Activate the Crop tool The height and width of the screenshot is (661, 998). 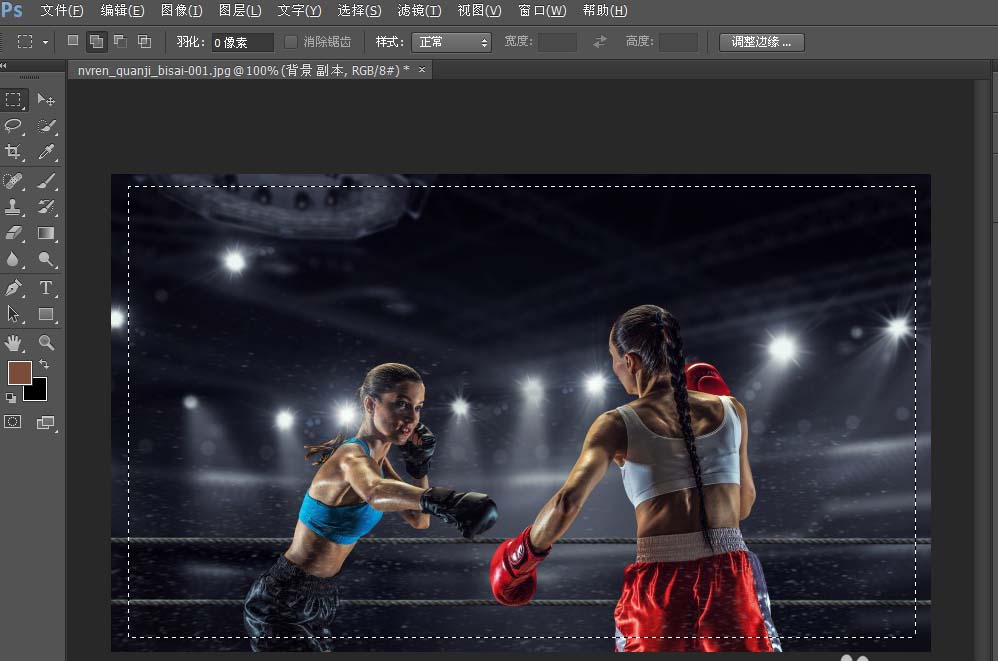point(14,153)
